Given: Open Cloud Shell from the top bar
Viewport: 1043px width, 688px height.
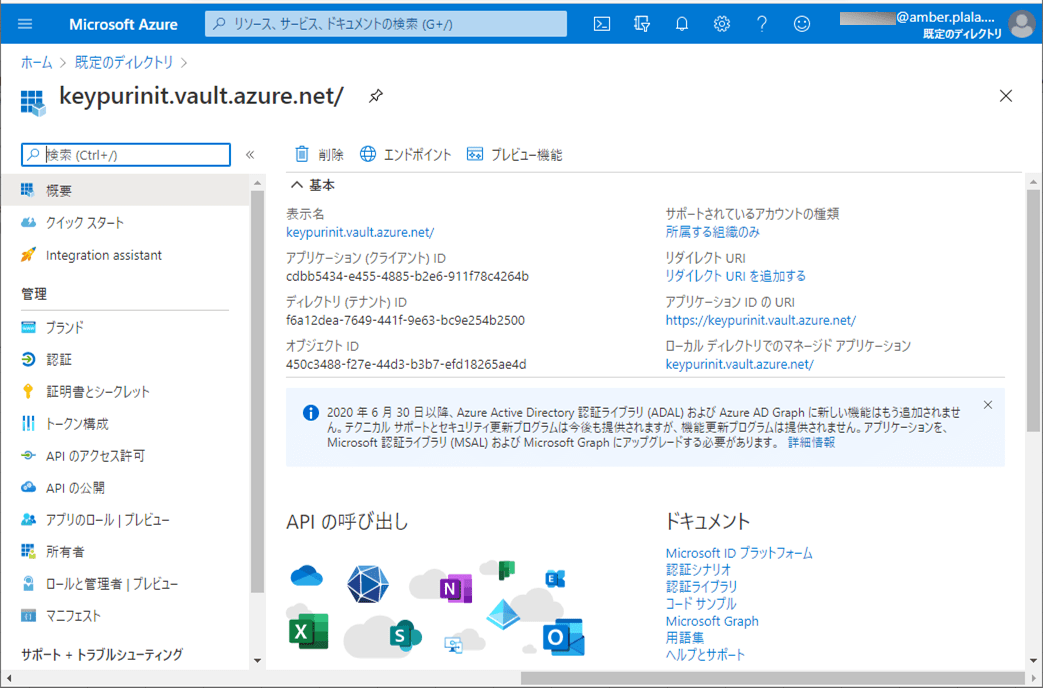Looking at the screenshot, I should click(x=601, y=24).
